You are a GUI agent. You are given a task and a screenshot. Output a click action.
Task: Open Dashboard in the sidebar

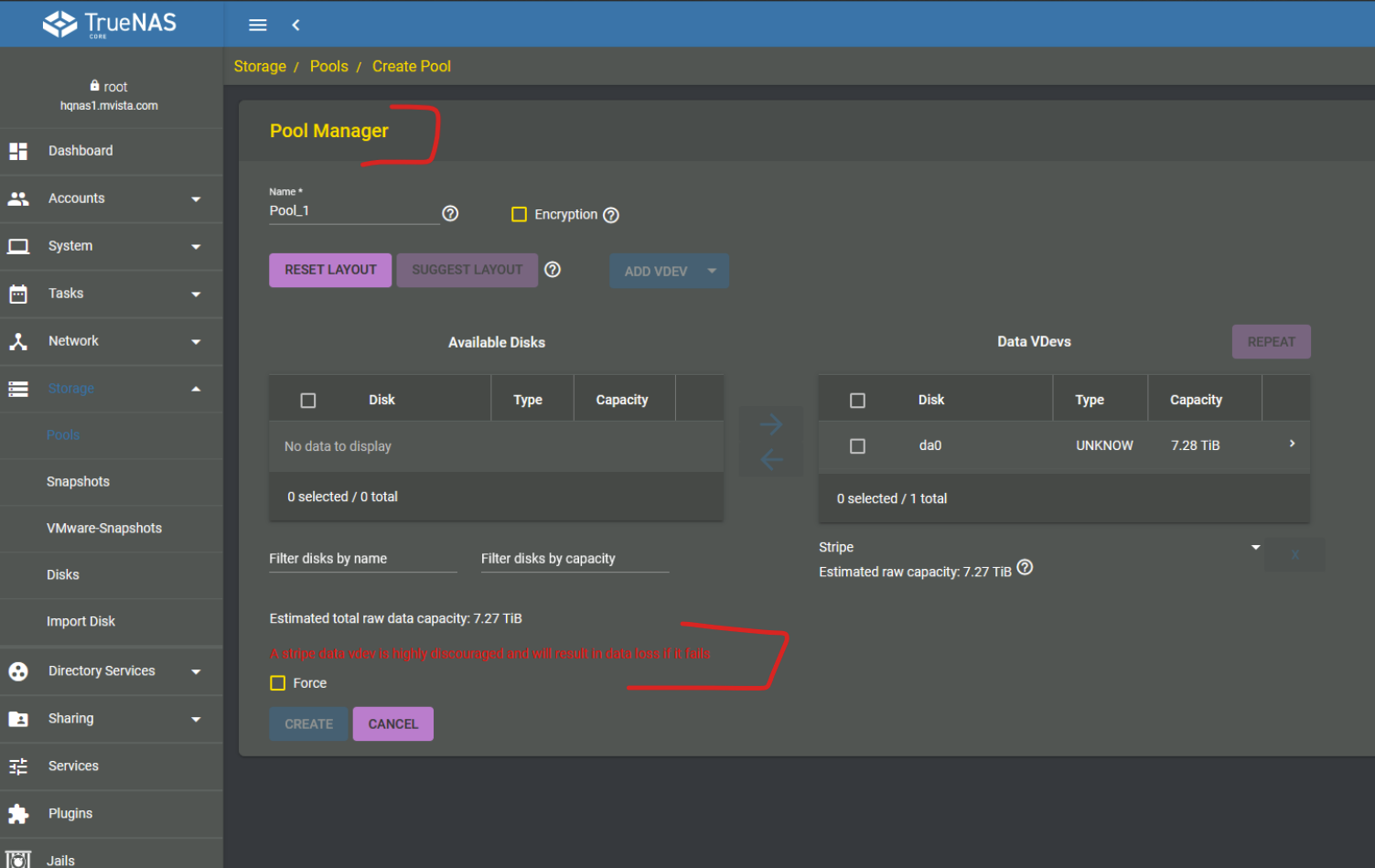pos(81,151)
